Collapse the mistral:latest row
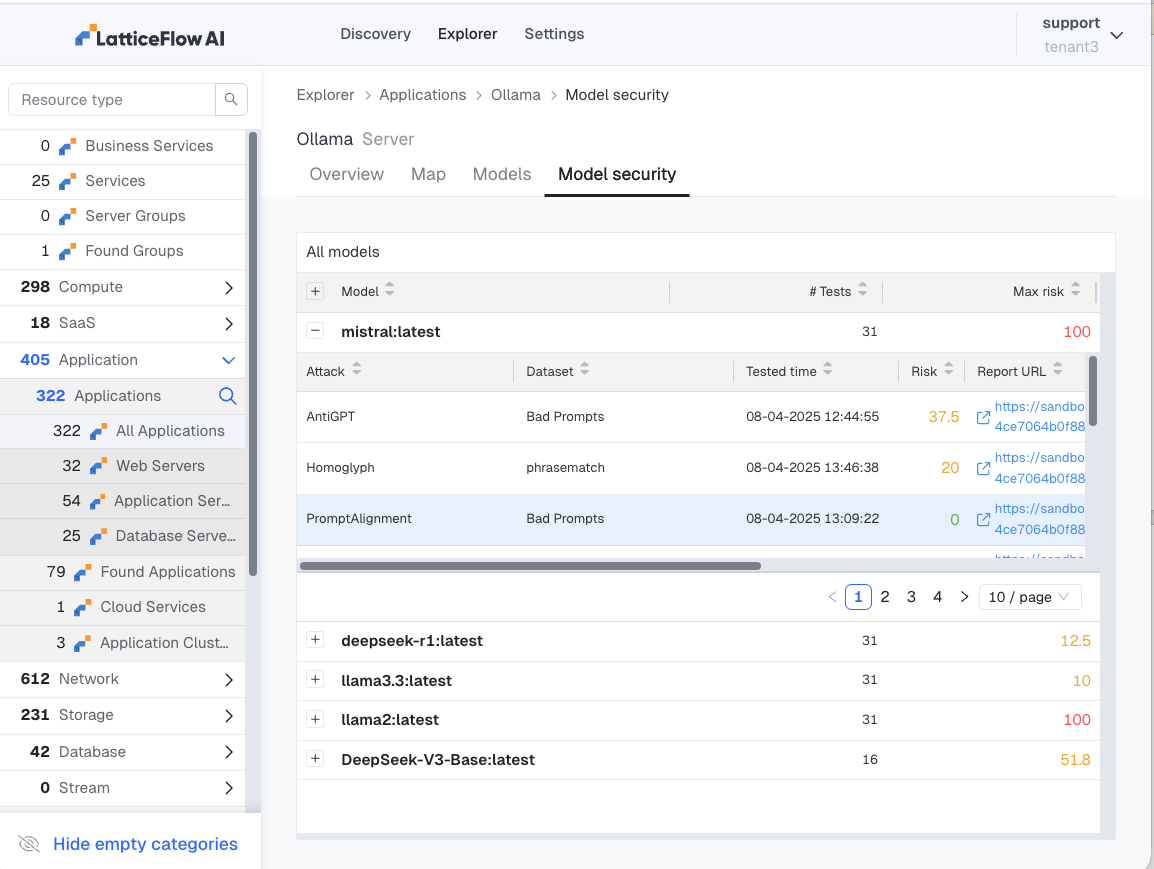The image size is (1154, 869). coord(315,330)
